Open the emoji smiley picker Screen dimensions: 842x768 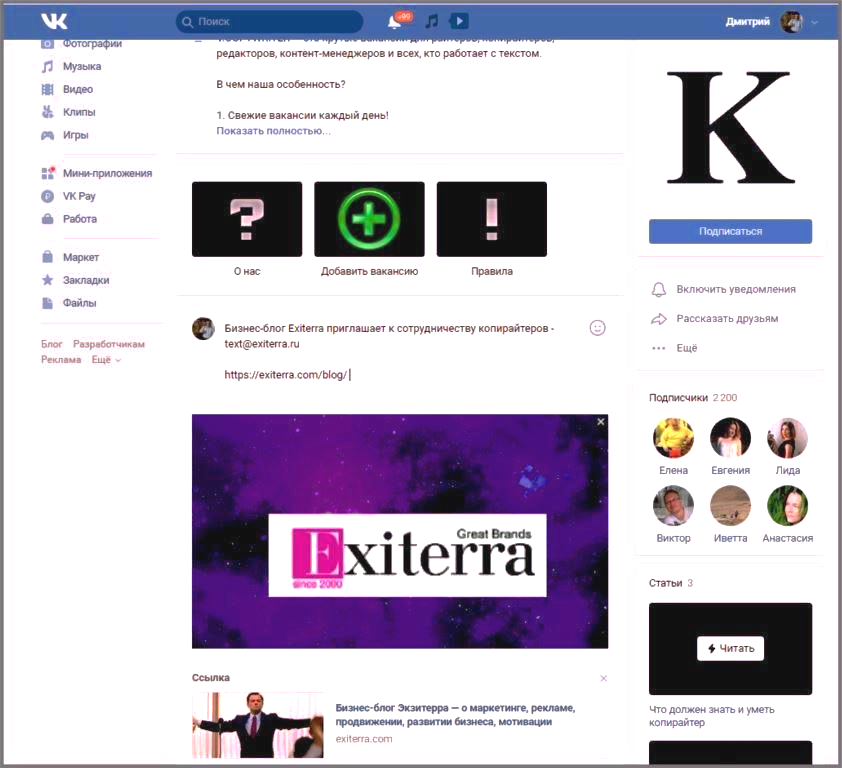598,328
